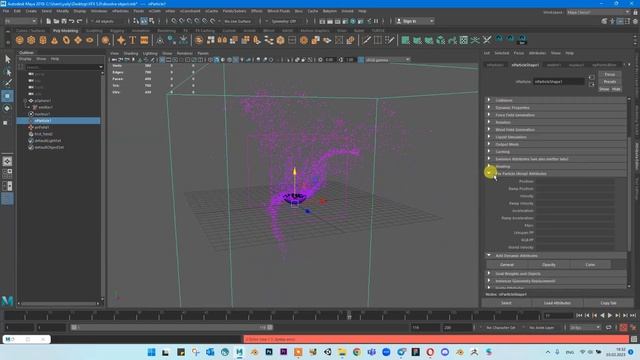Screen dimensions: 640x360
Task: Expand the Collisions section
Action: point(557,100)
